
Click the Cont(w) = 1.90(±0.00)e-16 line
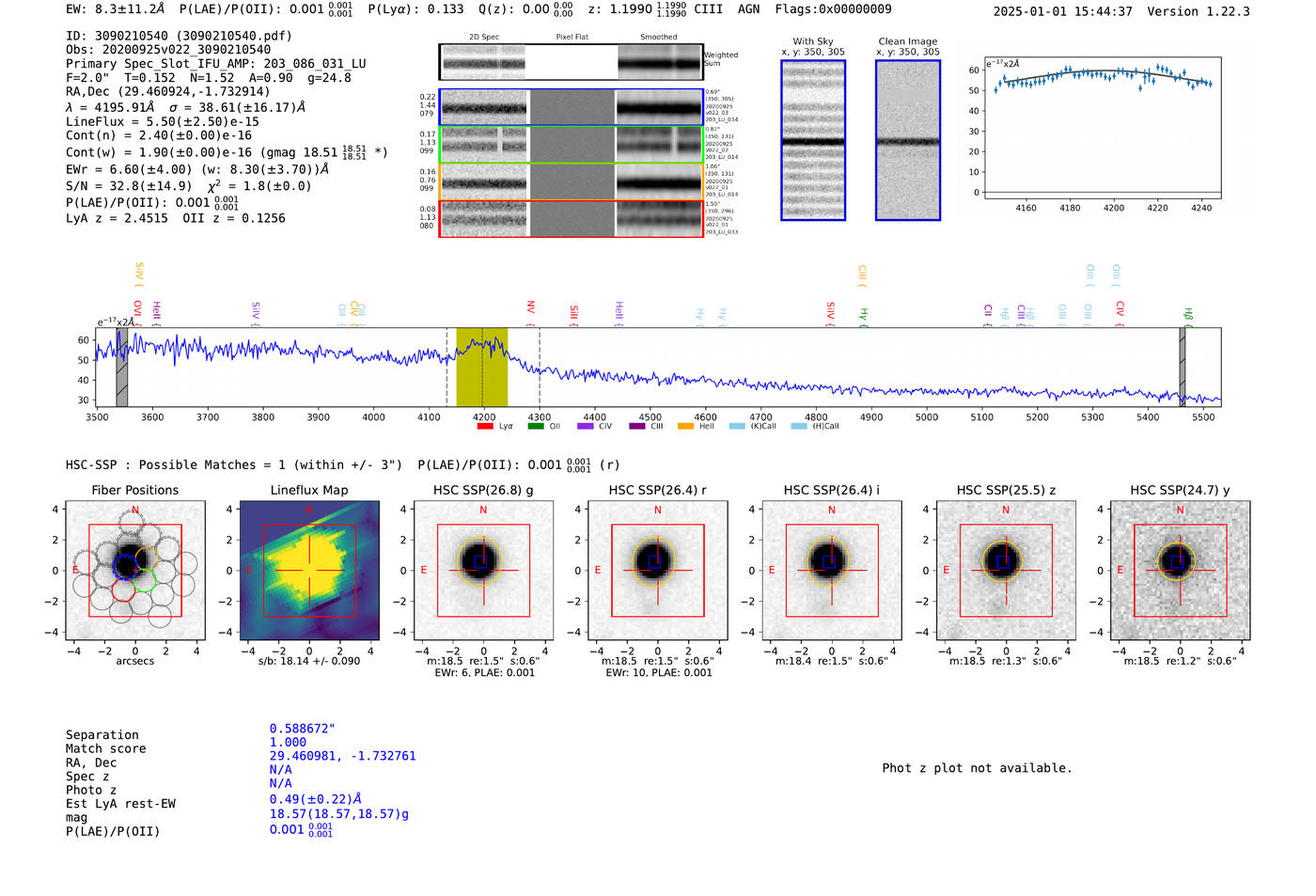pyautogui.click(x=227, y=151)
